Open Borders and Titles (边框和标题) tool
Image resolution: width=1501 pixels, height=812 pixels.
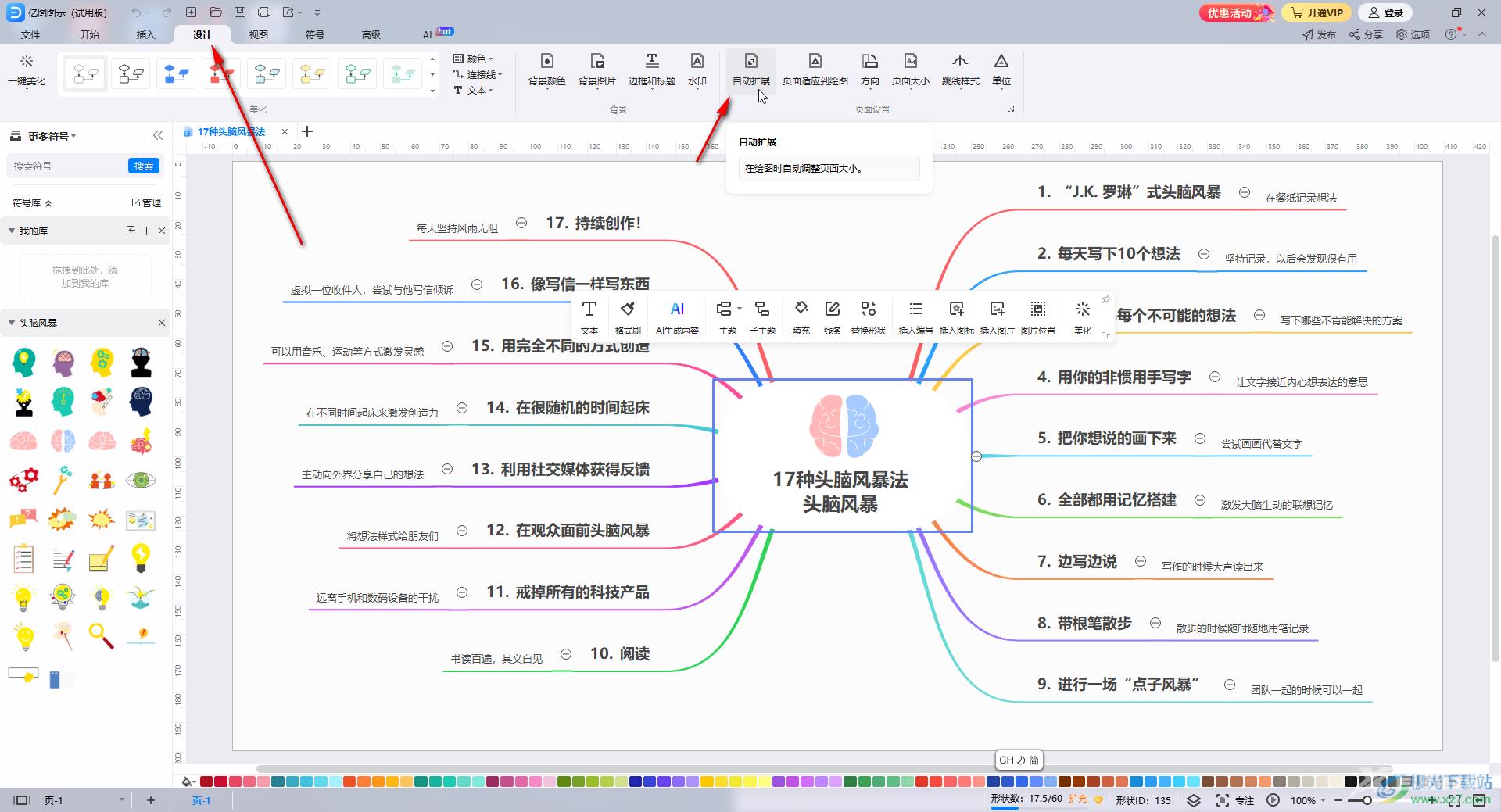(x=651, y=70)
